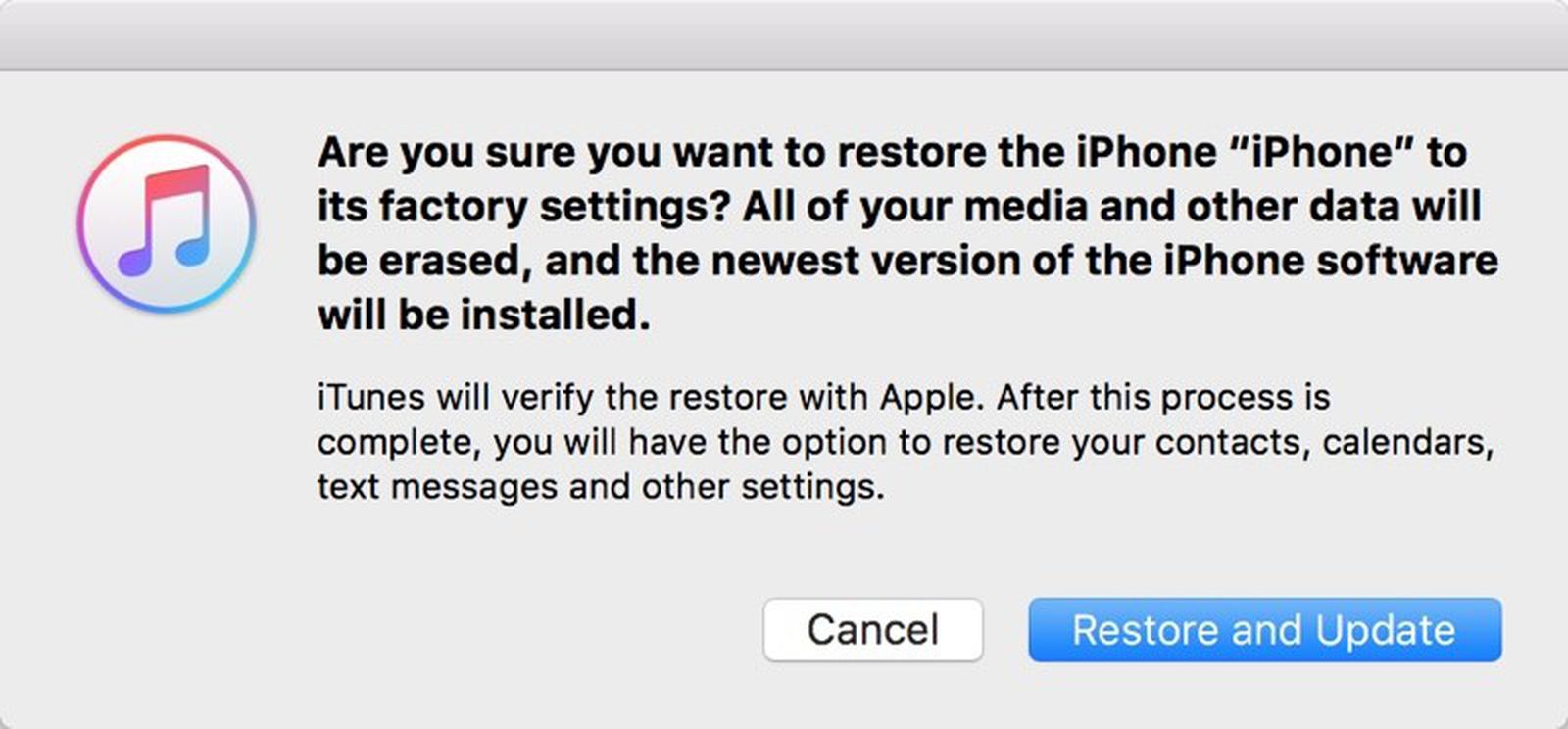Click the line "text messages and other settings."
Viewport: 1568px width, 729px height.
[600, 487]
